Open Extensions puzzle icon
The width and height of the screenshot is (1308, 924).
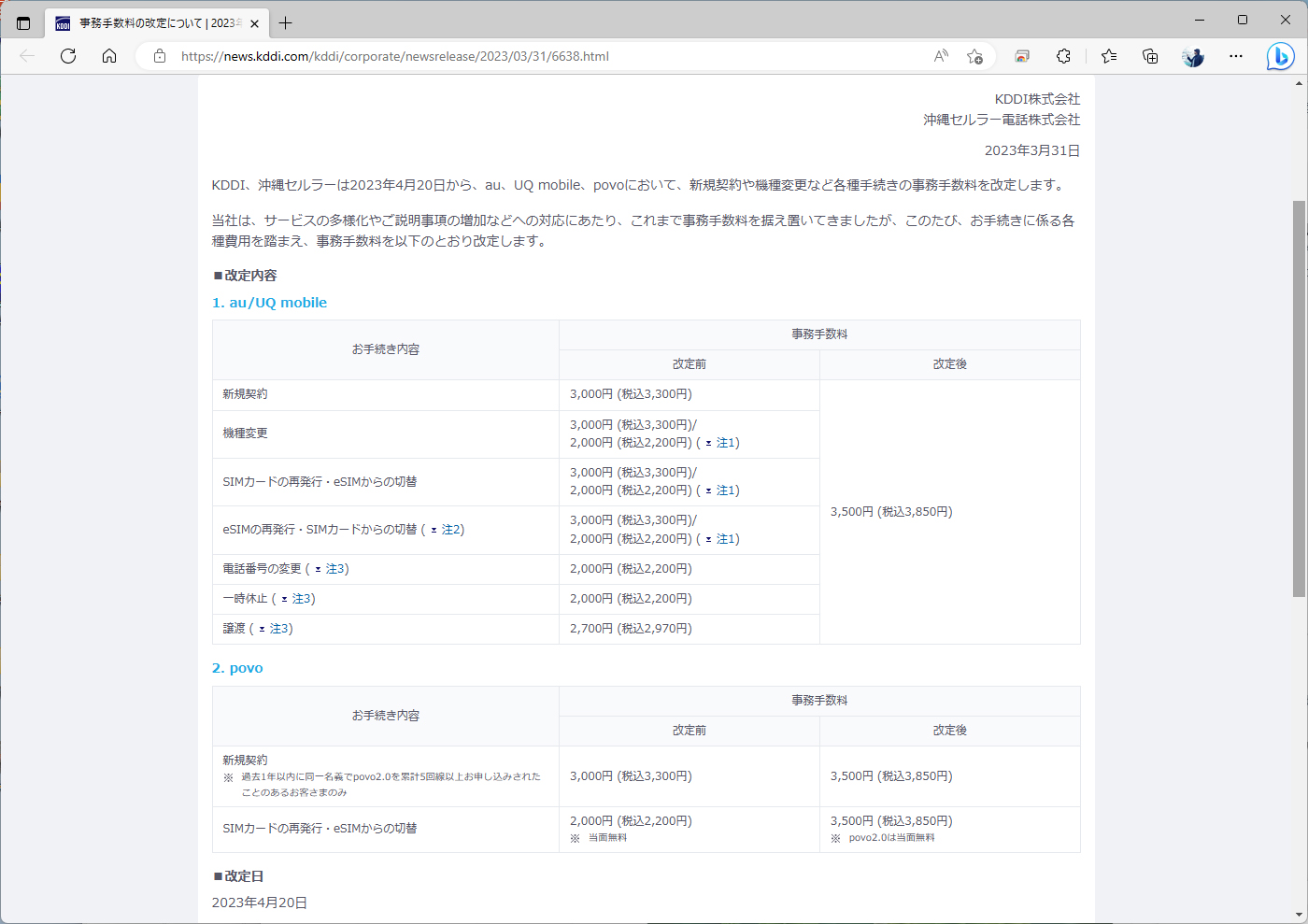[x=1063, y=56]
